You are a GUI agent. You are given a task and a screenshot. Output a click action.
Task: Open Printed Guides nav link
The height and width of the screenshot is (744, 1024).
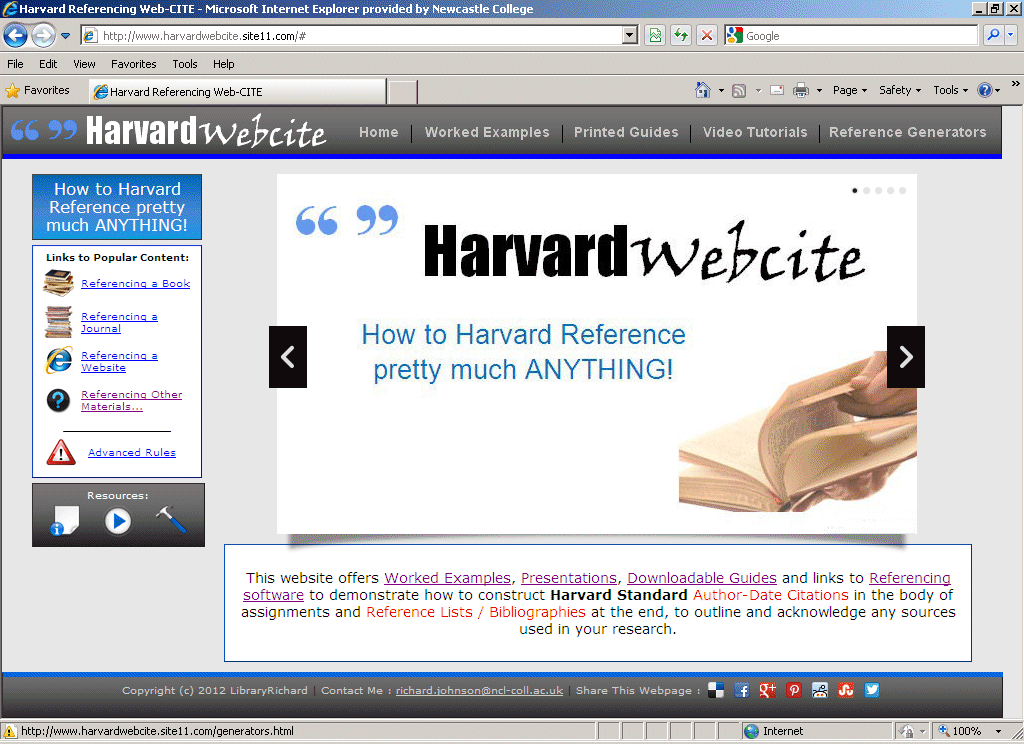click(626, 132)
